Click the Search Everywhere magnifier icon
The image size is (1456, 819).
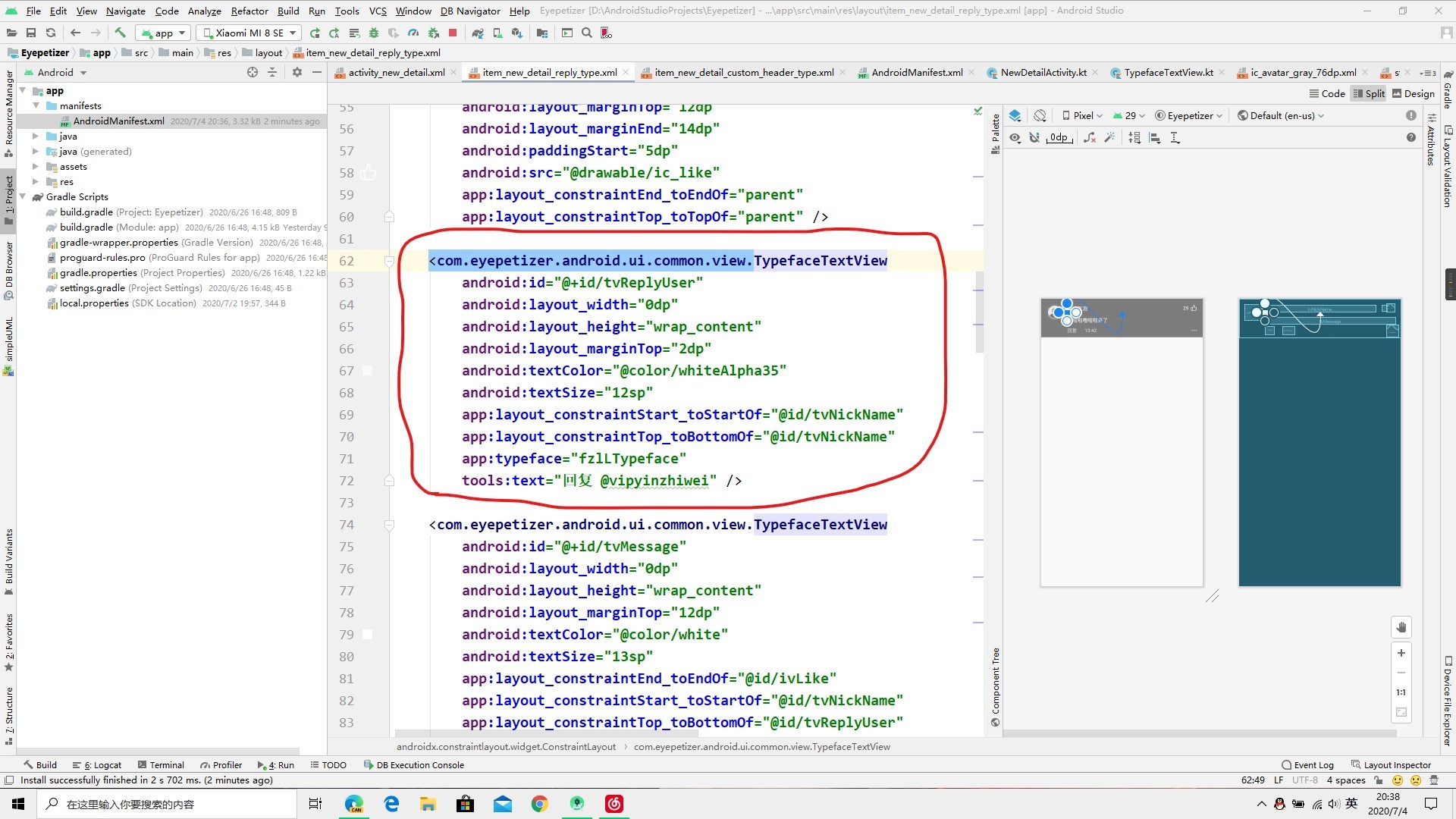586,33
